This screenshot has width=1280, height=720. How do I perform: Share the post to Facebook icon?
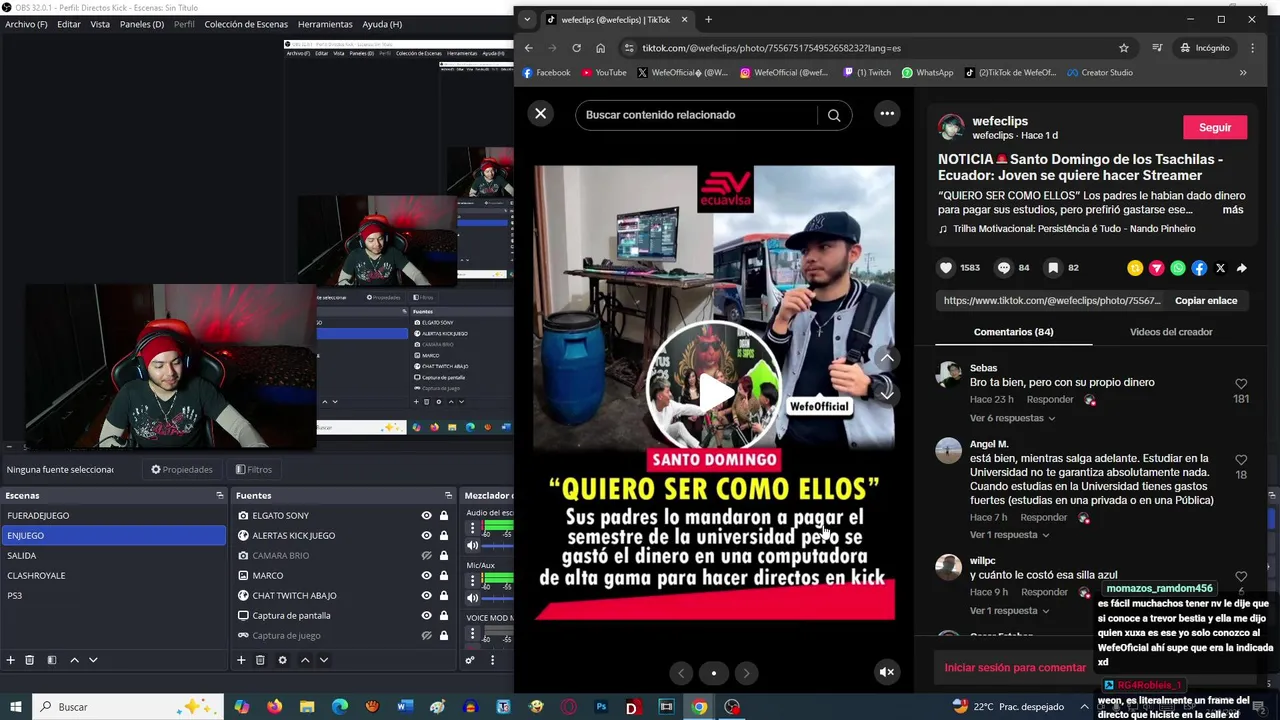[x=1199, y=268]
